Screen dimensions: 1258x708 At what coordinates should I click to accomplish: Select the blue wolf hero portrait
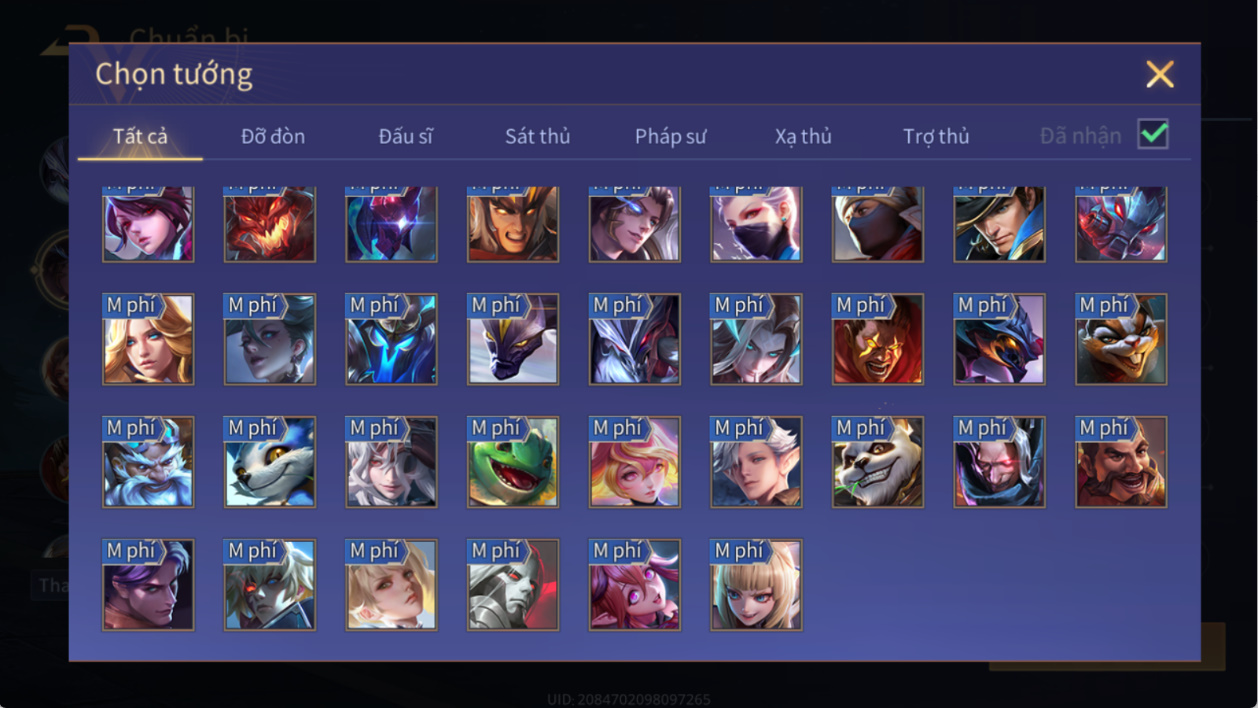(x=270, y=462)
